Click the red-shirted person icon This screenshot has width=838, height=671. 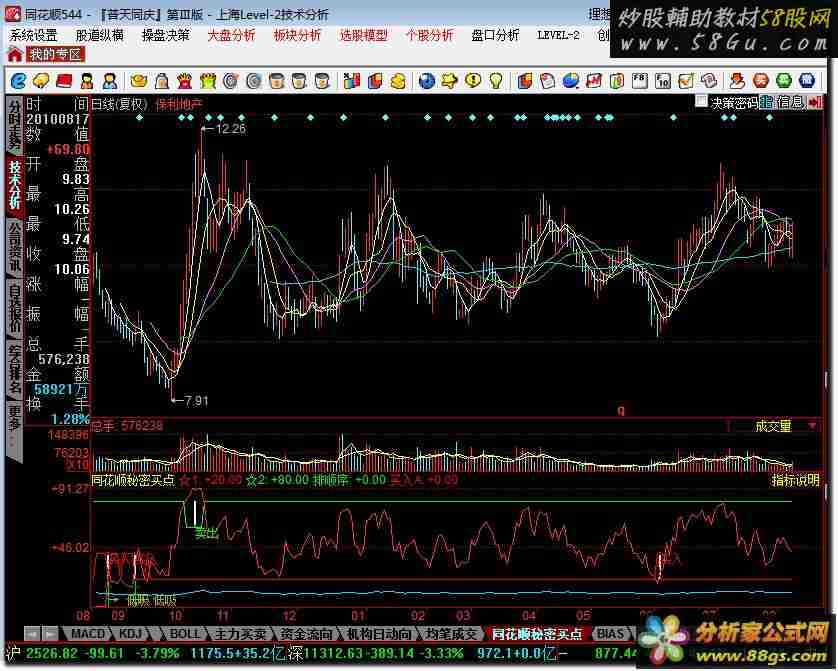[87, 81]
